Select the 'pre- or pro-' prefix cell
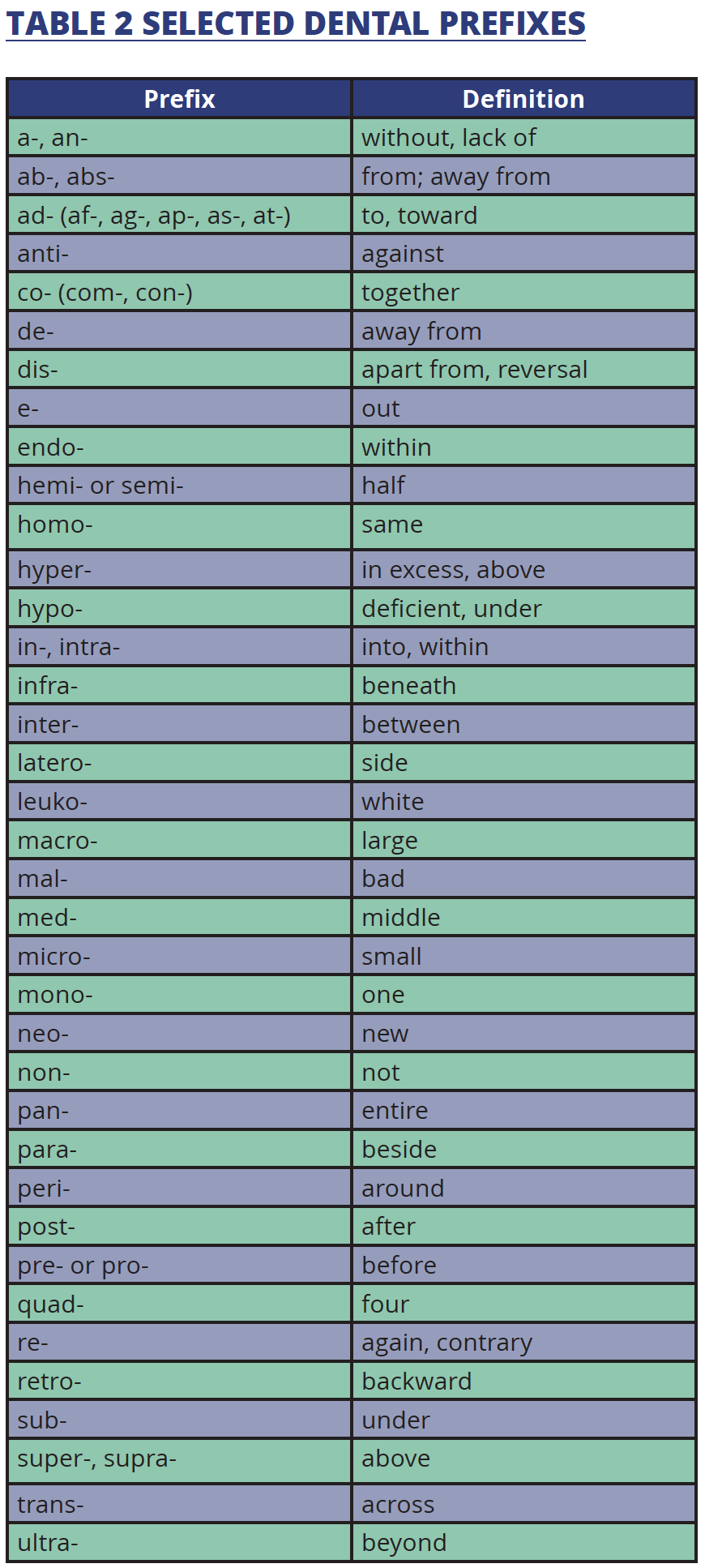 [179, 1266]
